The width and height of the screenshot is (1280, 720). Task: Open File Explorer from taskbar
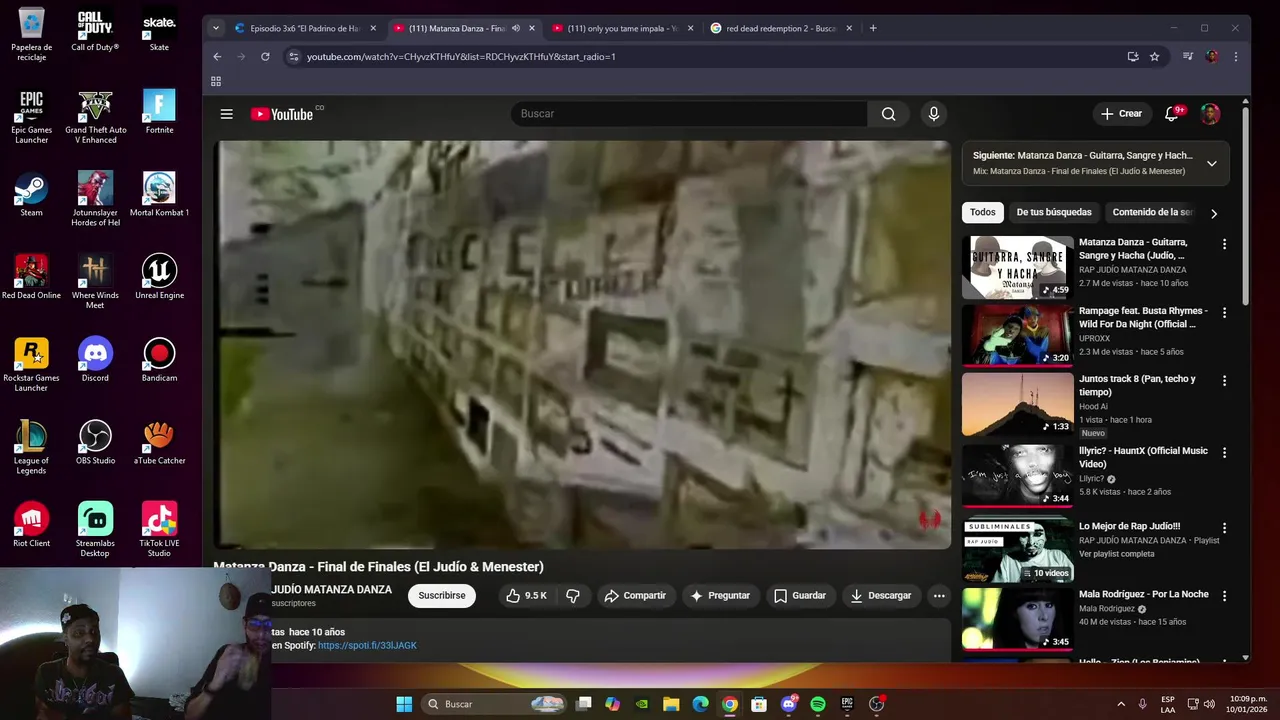(671, 704)
